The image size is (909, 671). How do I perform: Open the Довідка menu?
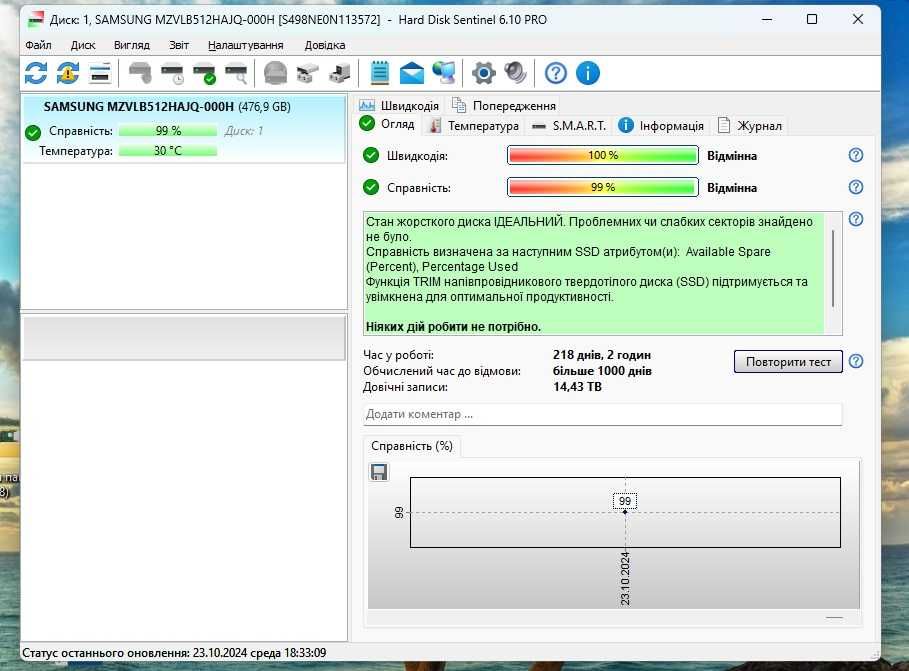click(325, 45)
